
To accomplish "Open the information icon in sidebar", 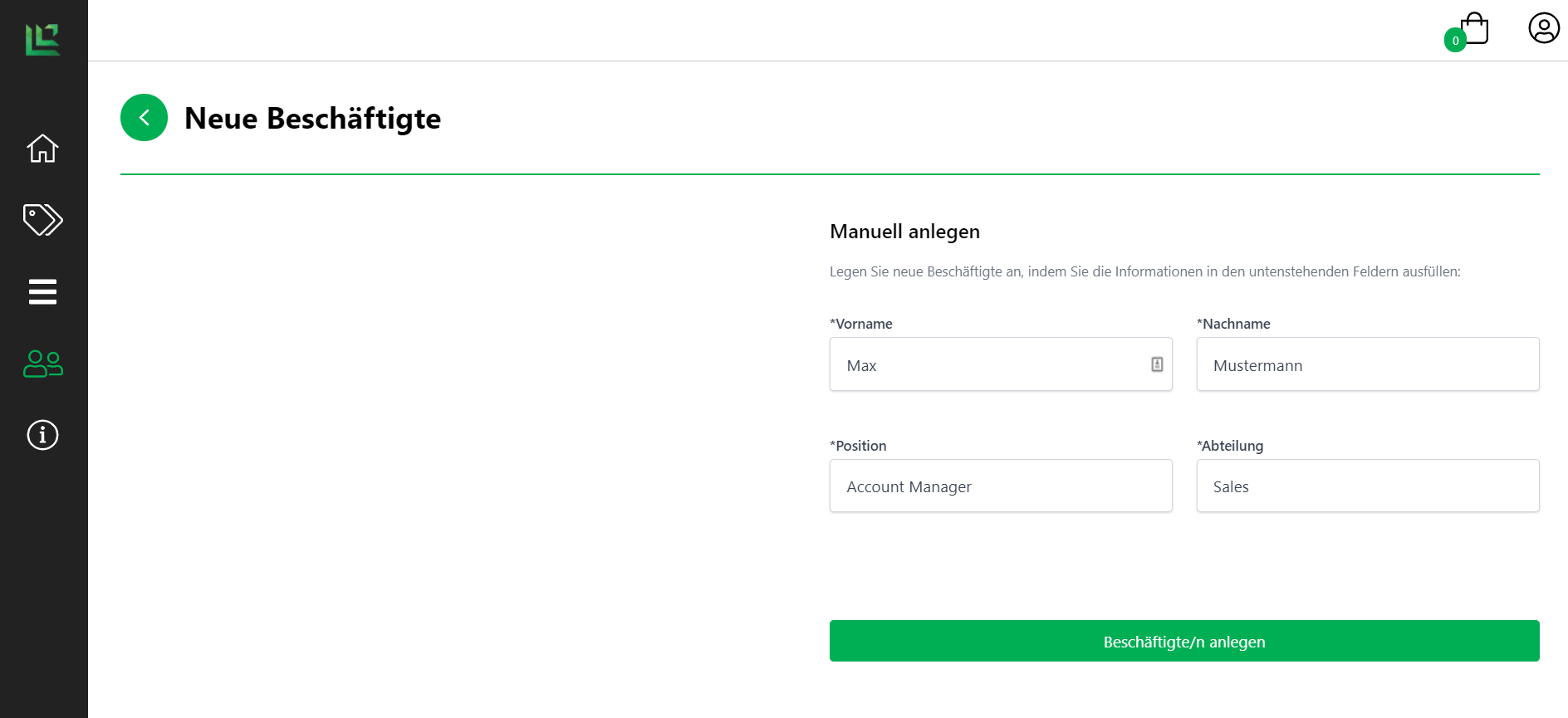I will coord(42,435).
